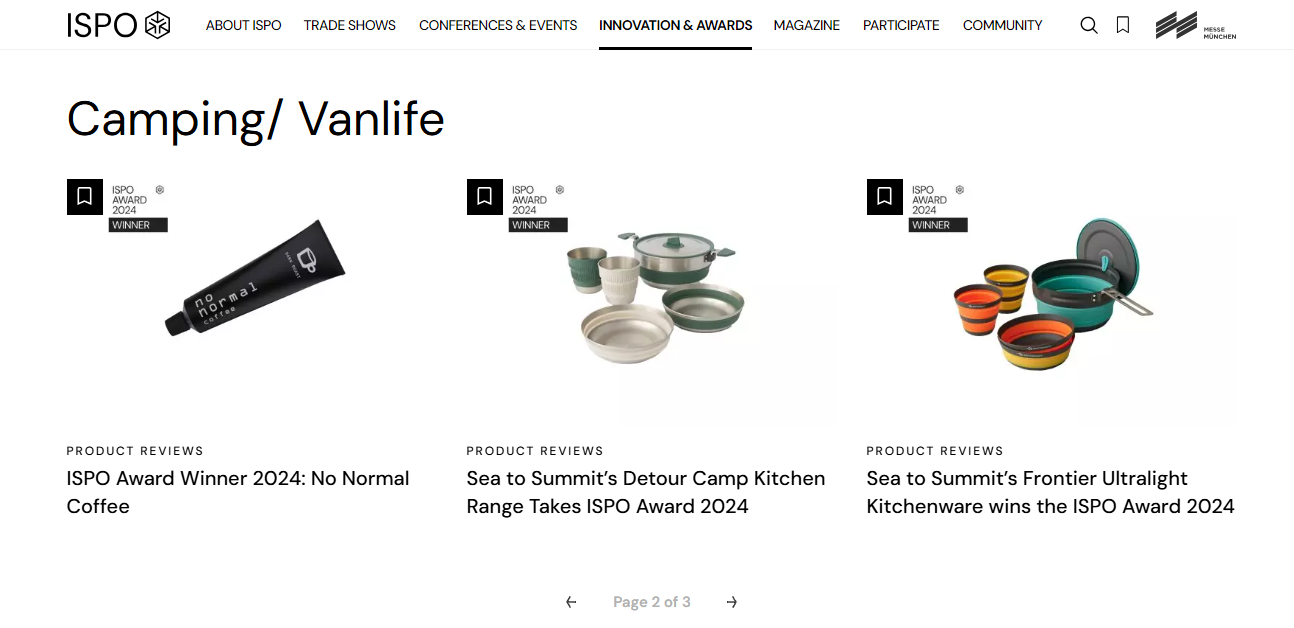Open the Innovation & Awards menu

675,25
